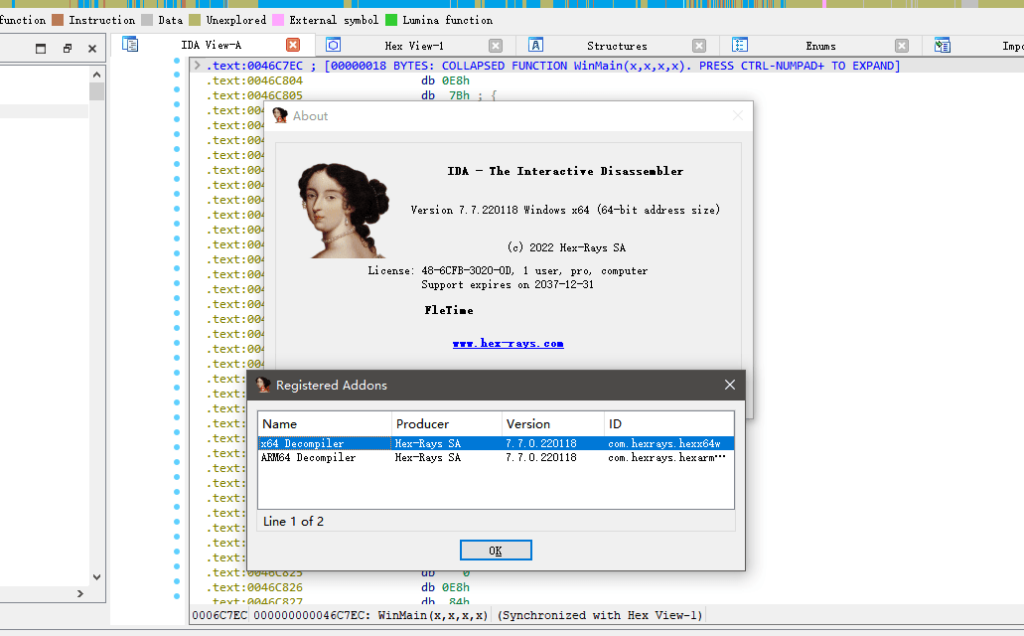Switch to the Structures tab
Viewport: 1024px width, 636px height.
(x=616, y=46)
